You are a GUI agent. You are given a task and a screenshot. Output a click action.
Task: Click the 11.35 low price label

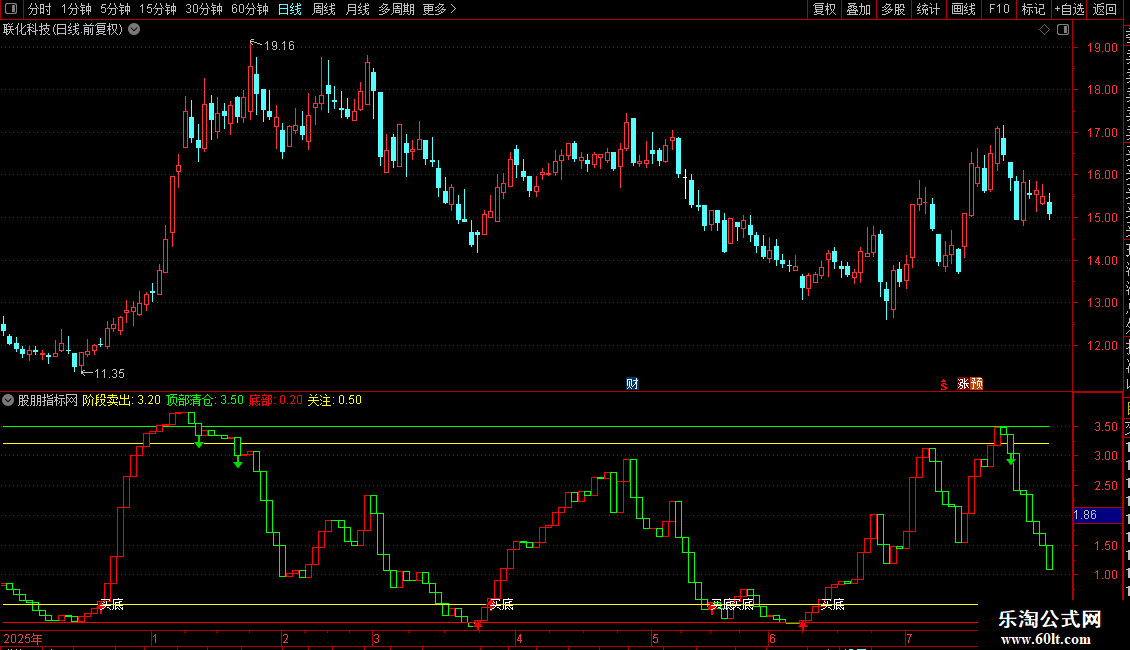pyautogui.click(x=109, y=373)
